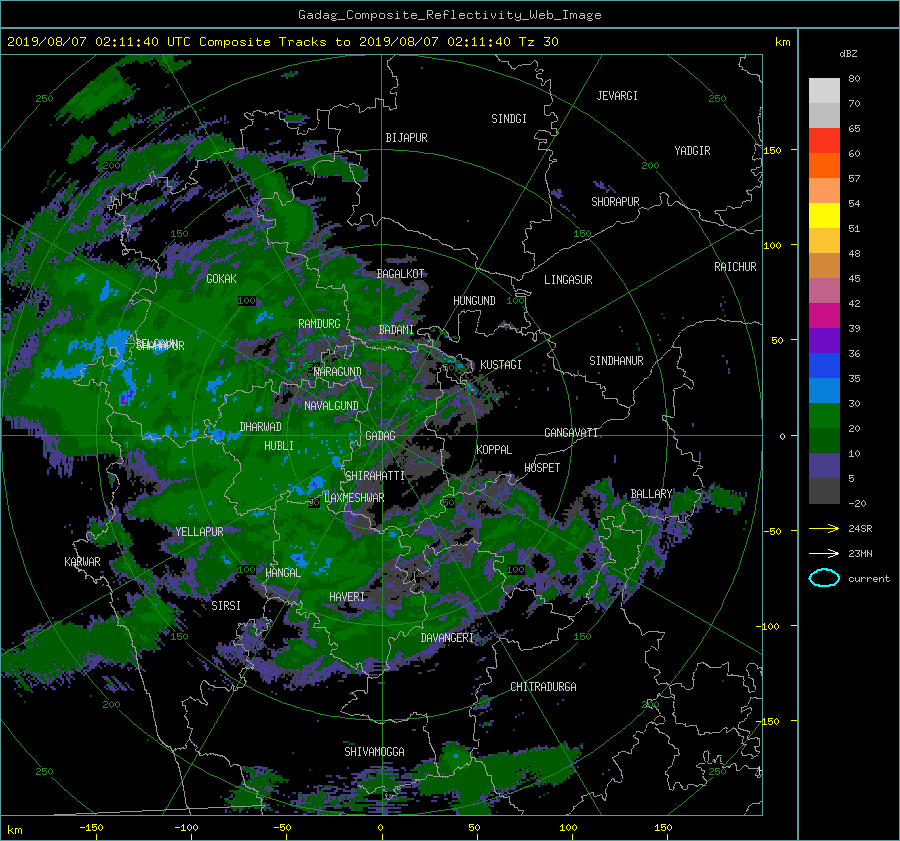Click the SIRSI city label

coord(226,606)
